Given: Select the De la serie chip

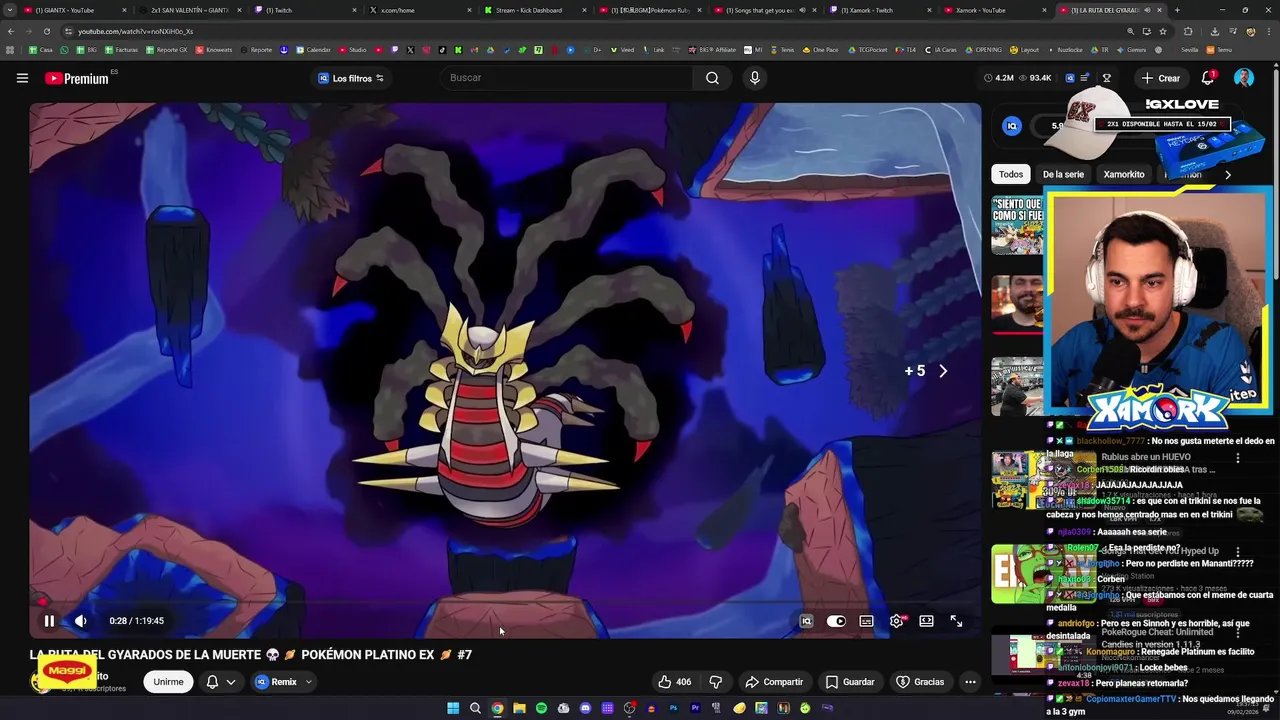Looking at the screenshot, I should pos(1063,174).
